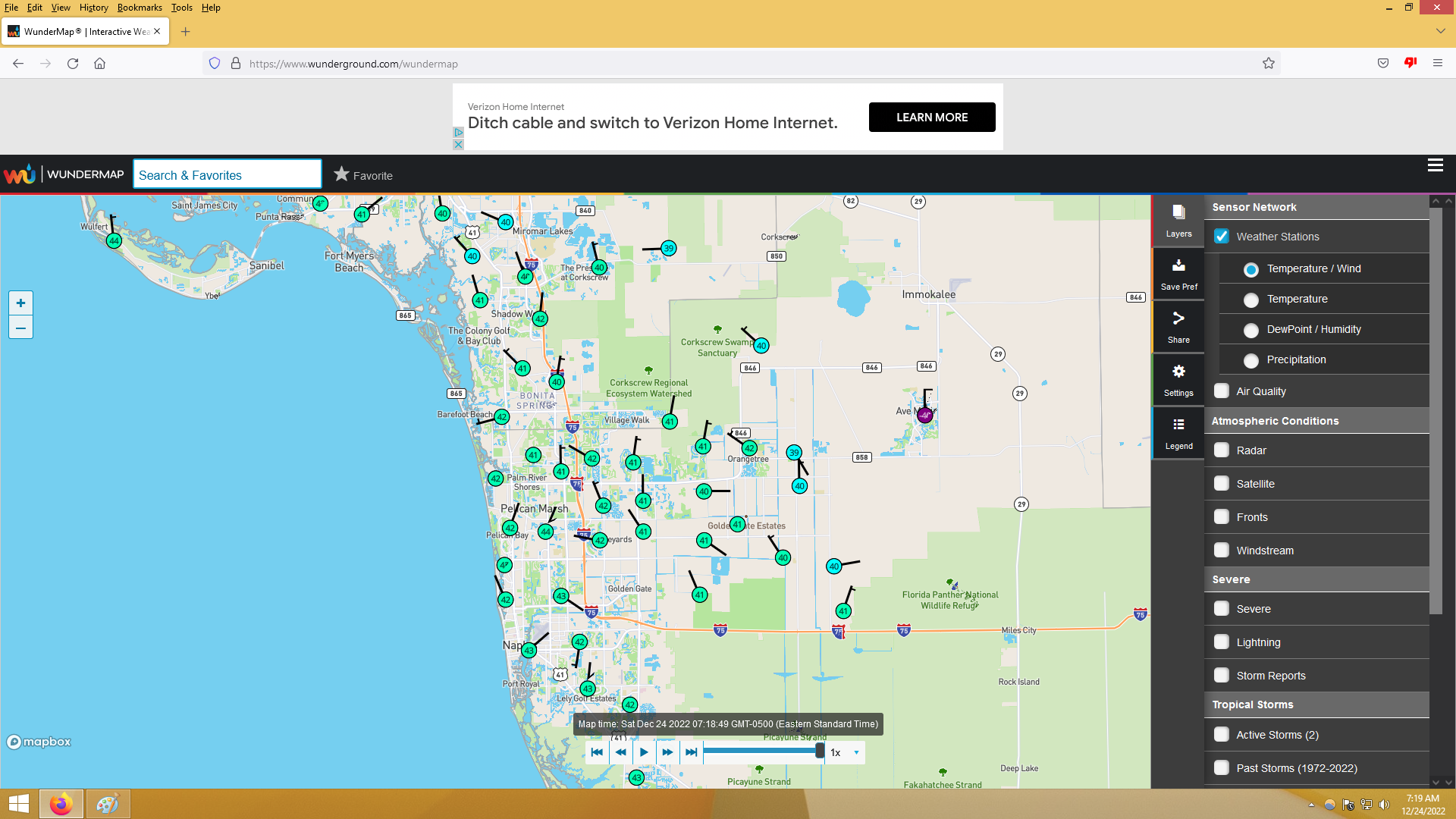Open the WunderMap hamburger menu

(1435, 165)
